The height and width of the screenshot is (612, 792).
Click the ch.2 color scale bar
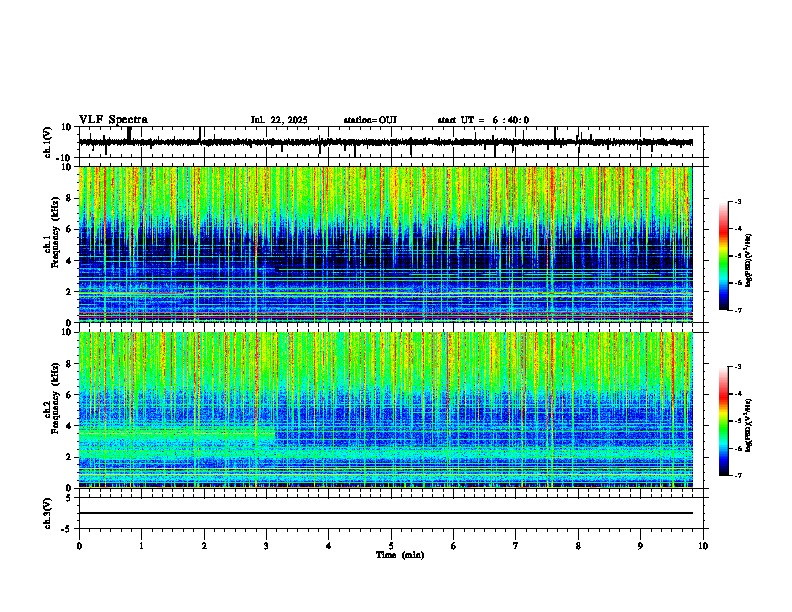724,421
